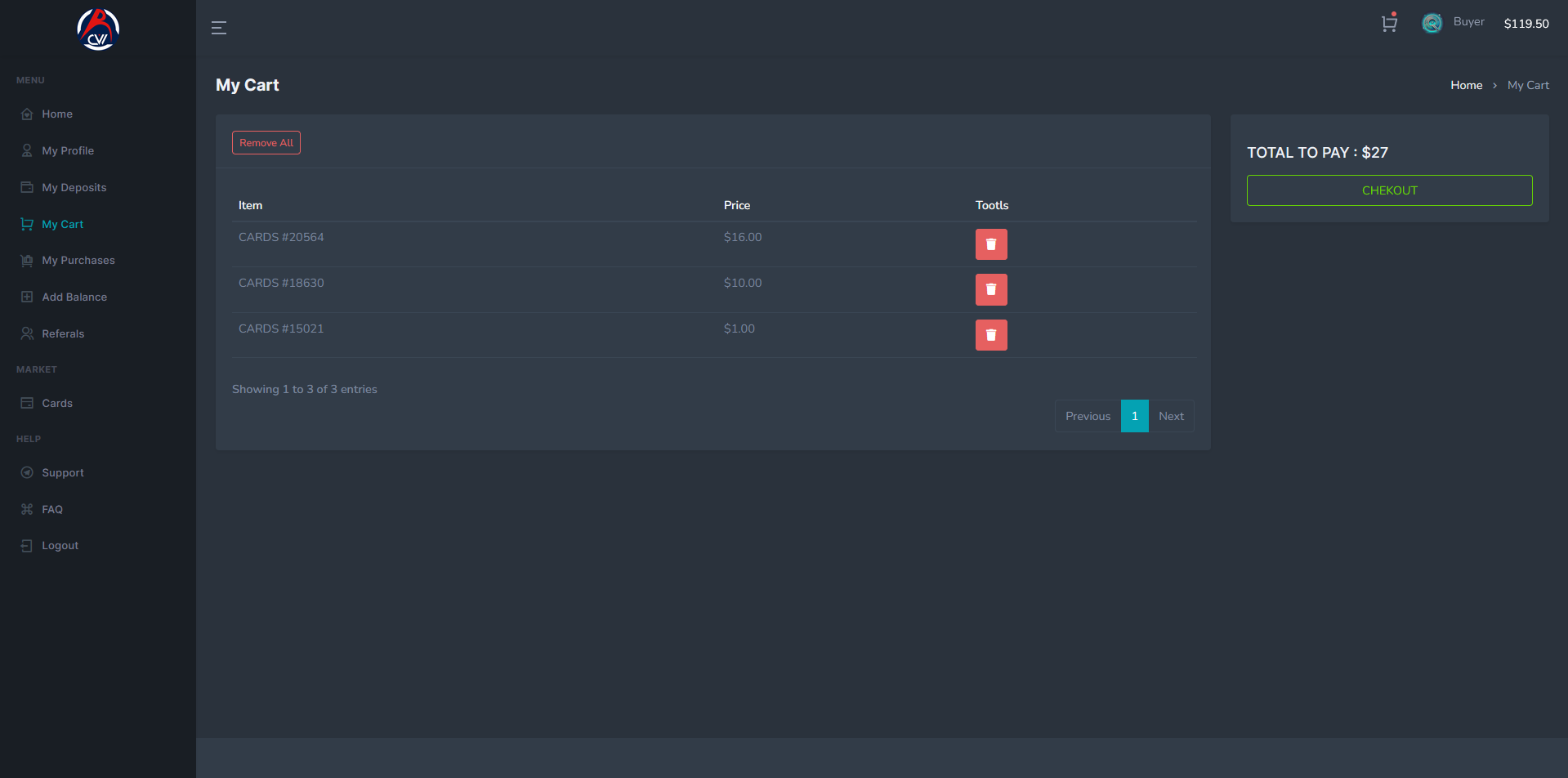This screenshot has height=778, width=1568.
Task: Go to the Next page
Action: click(x=1171, y=416)
